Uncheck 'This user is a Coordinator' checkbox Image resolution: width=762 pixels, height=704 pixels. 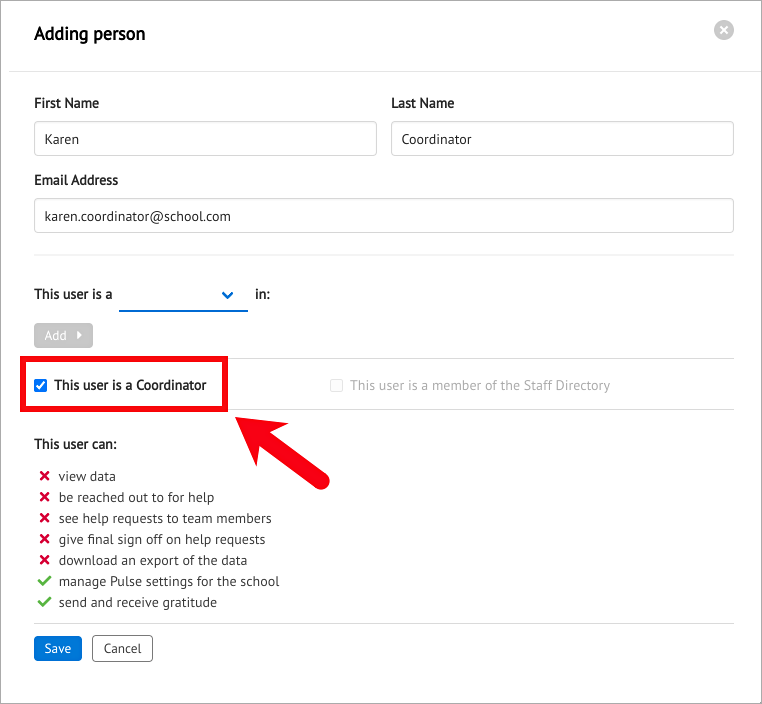(41, 386)
